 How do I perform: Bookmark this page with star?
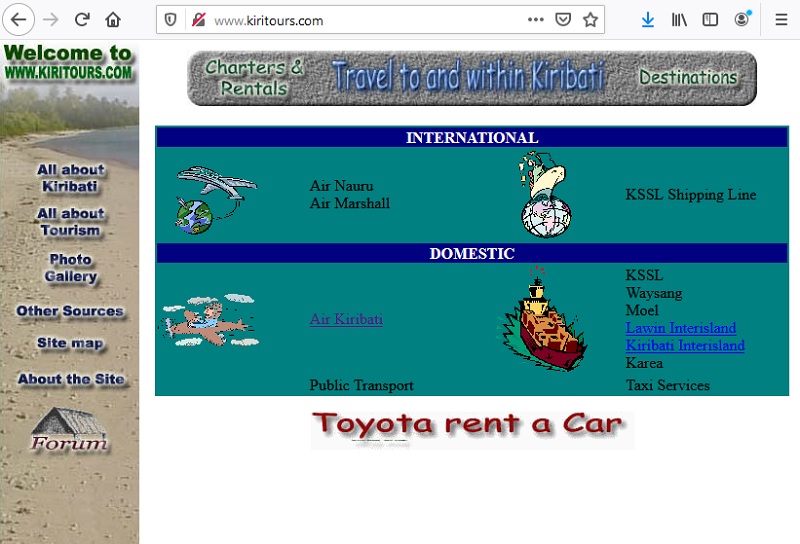coord(590,20)
